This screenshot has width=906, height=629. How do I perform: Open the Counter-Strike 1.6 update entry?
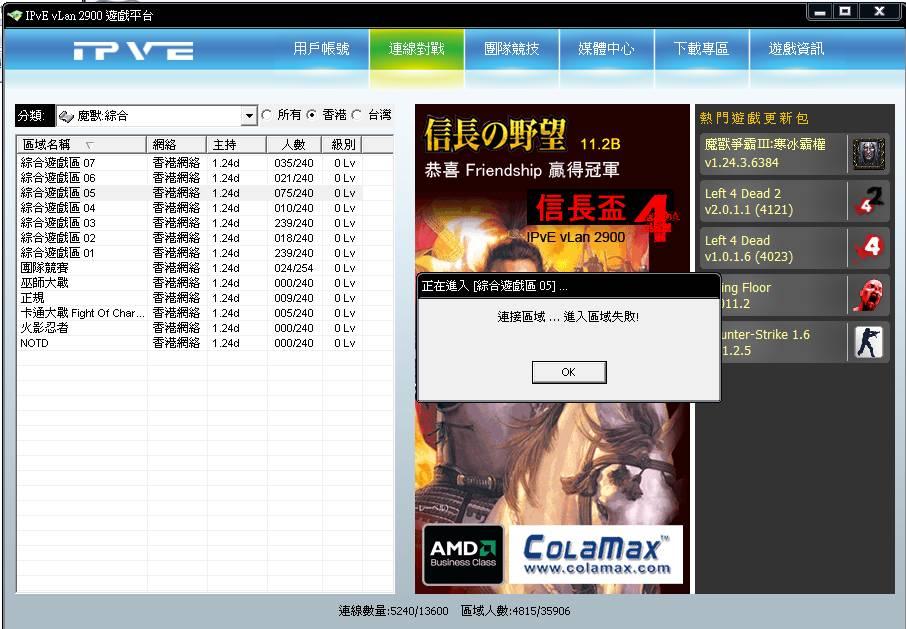[x=805, y=343]
